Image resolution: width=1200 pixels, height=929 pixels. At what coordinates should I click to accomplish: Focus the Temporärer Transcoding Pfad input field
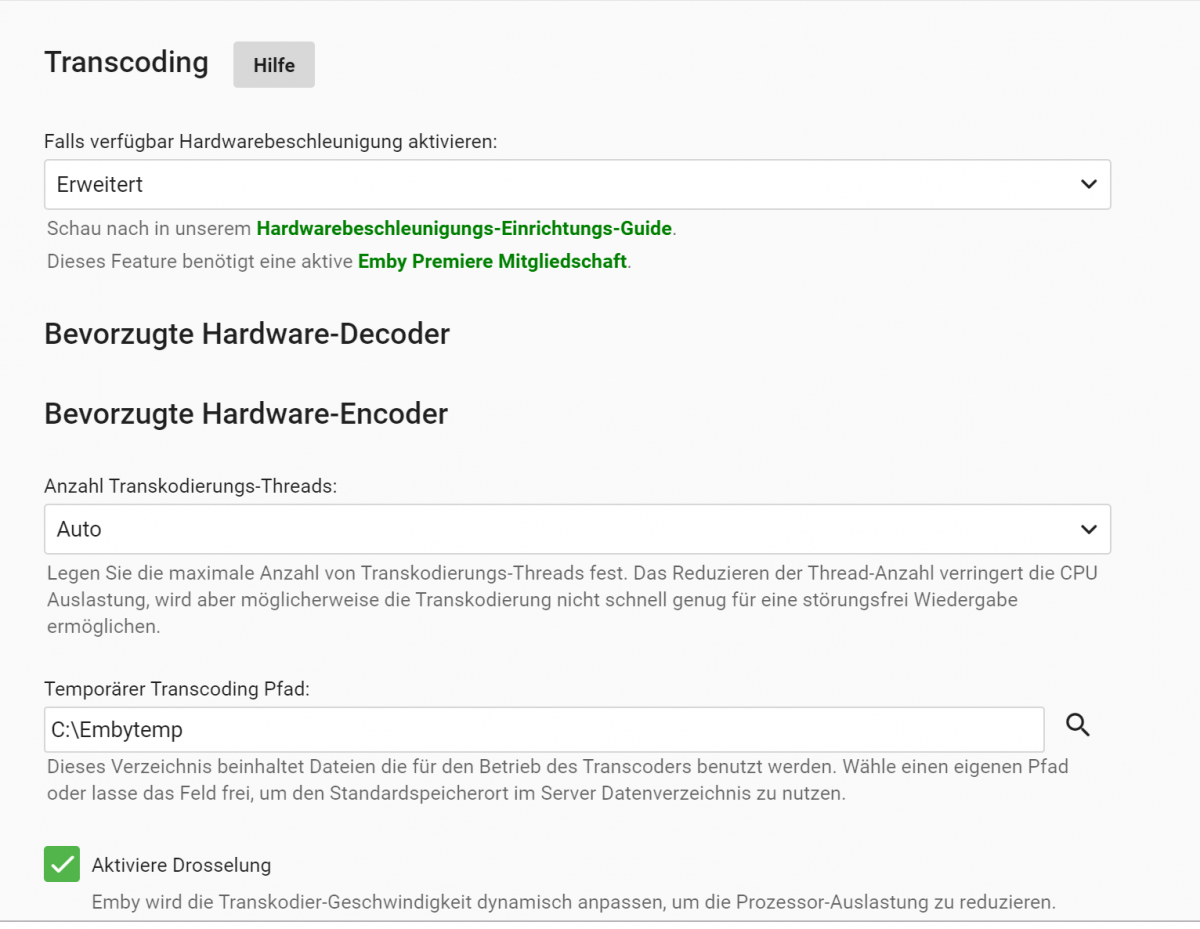[x=544, y=730]
